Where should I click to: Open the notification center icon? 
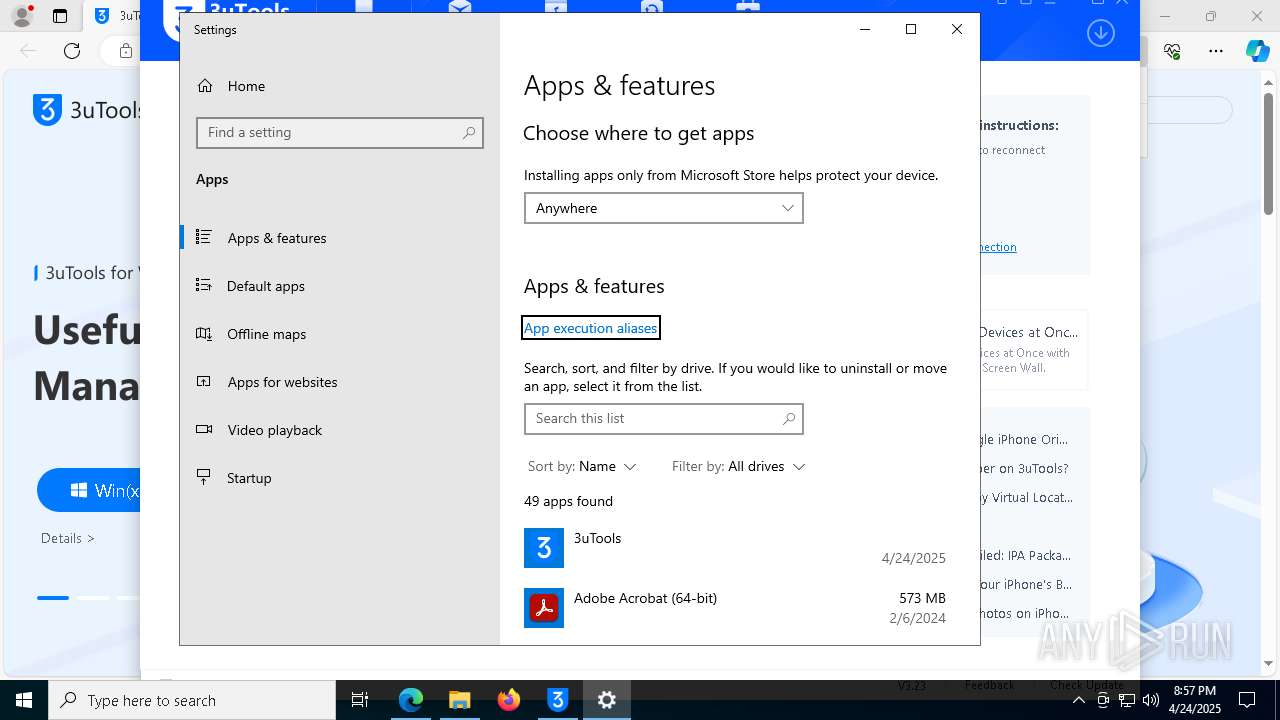tap(1247, 700)
